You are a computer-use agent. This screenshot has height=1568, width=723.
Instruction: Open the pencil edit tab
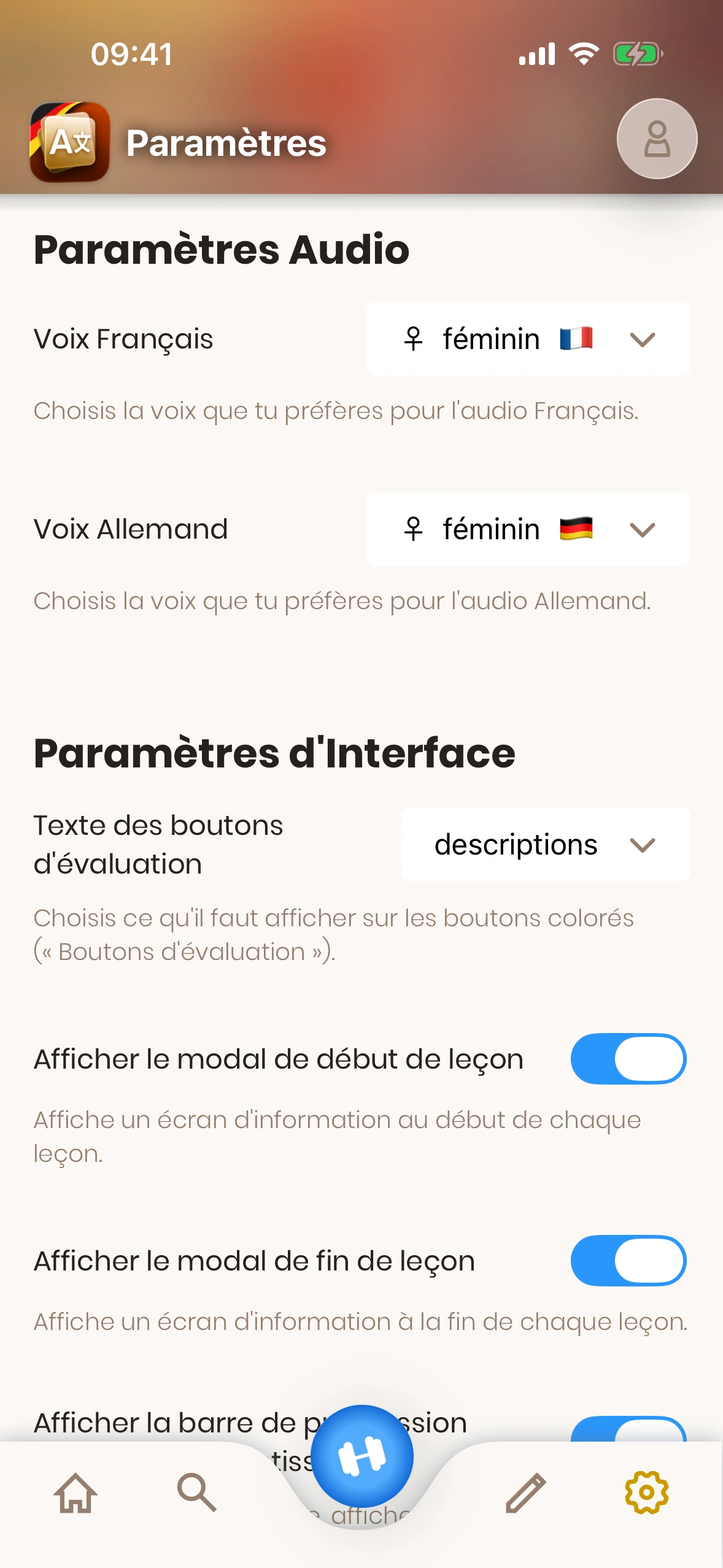click(526, 1493)
